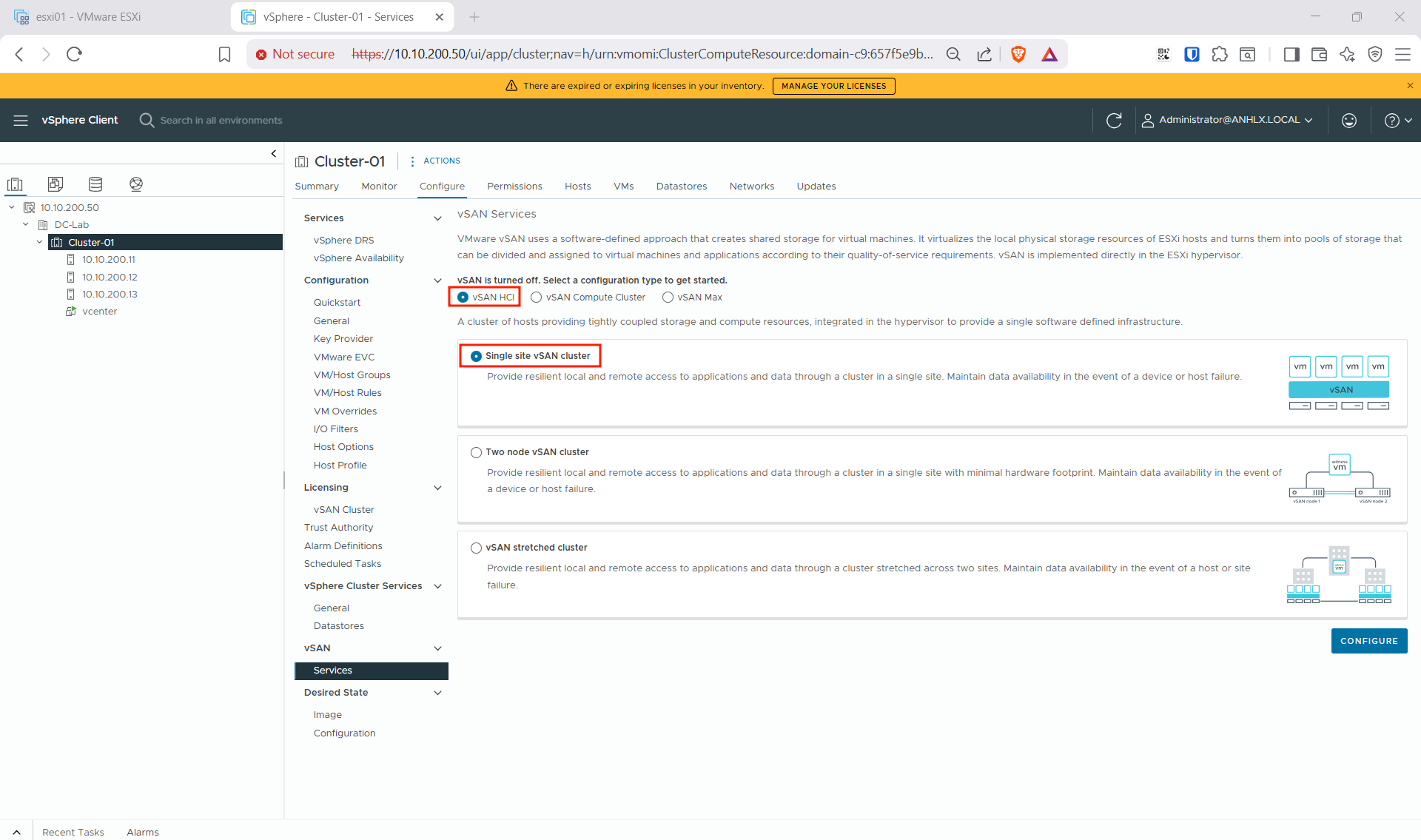Collapse the vSAN section chevron
This screenshot has height=840, width=1421.
pyautogui.click(x=437, y=648)
